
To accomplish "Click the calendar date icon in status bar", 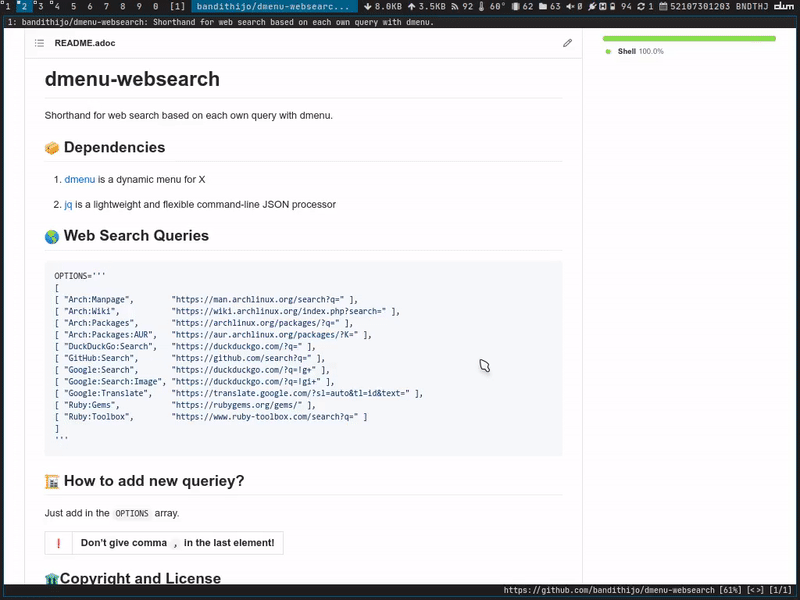I will coord(663,7).
